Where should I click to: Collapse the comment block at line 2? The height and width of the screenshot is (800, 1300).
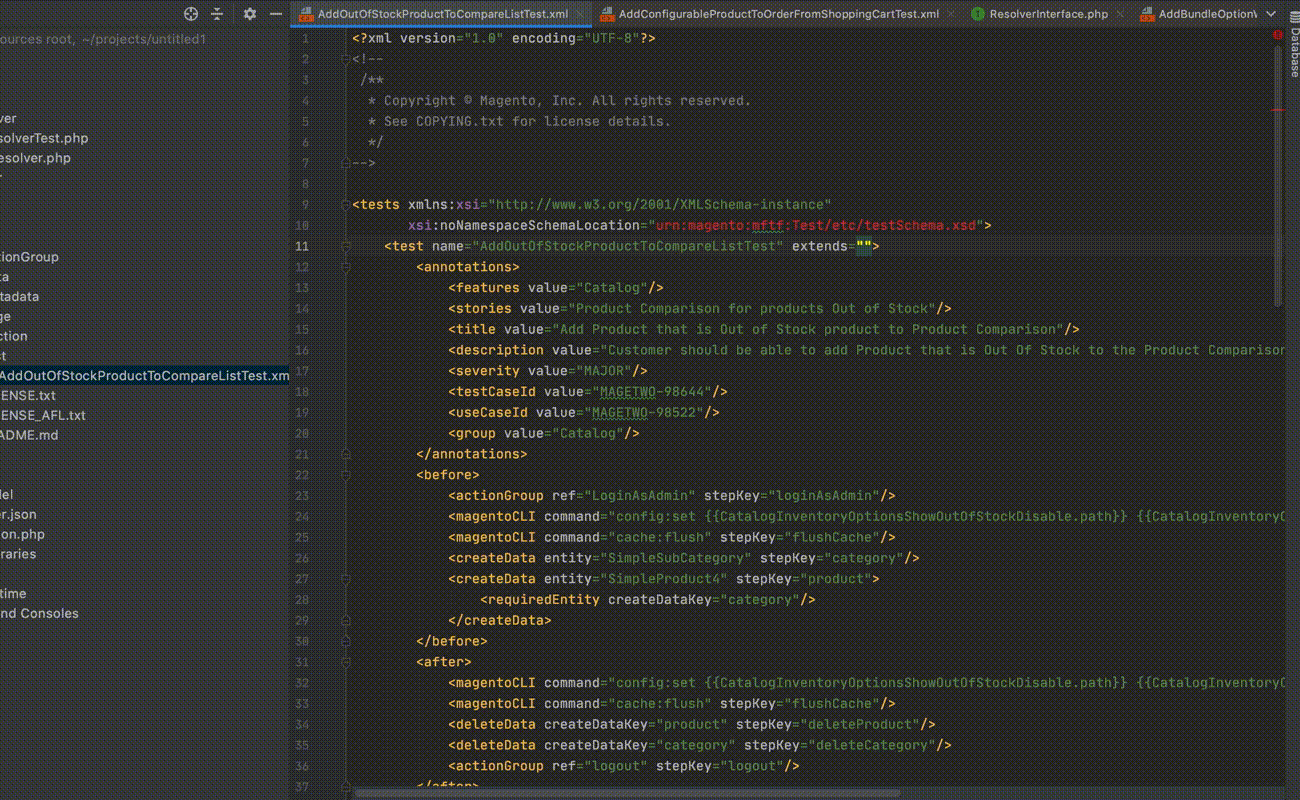[346, 59]
